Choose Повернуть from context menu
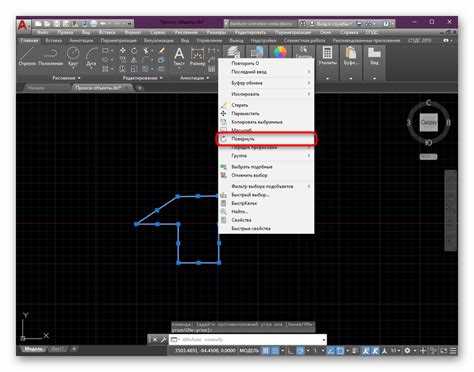This screenshot has height=372, width=474. [266, 139]
